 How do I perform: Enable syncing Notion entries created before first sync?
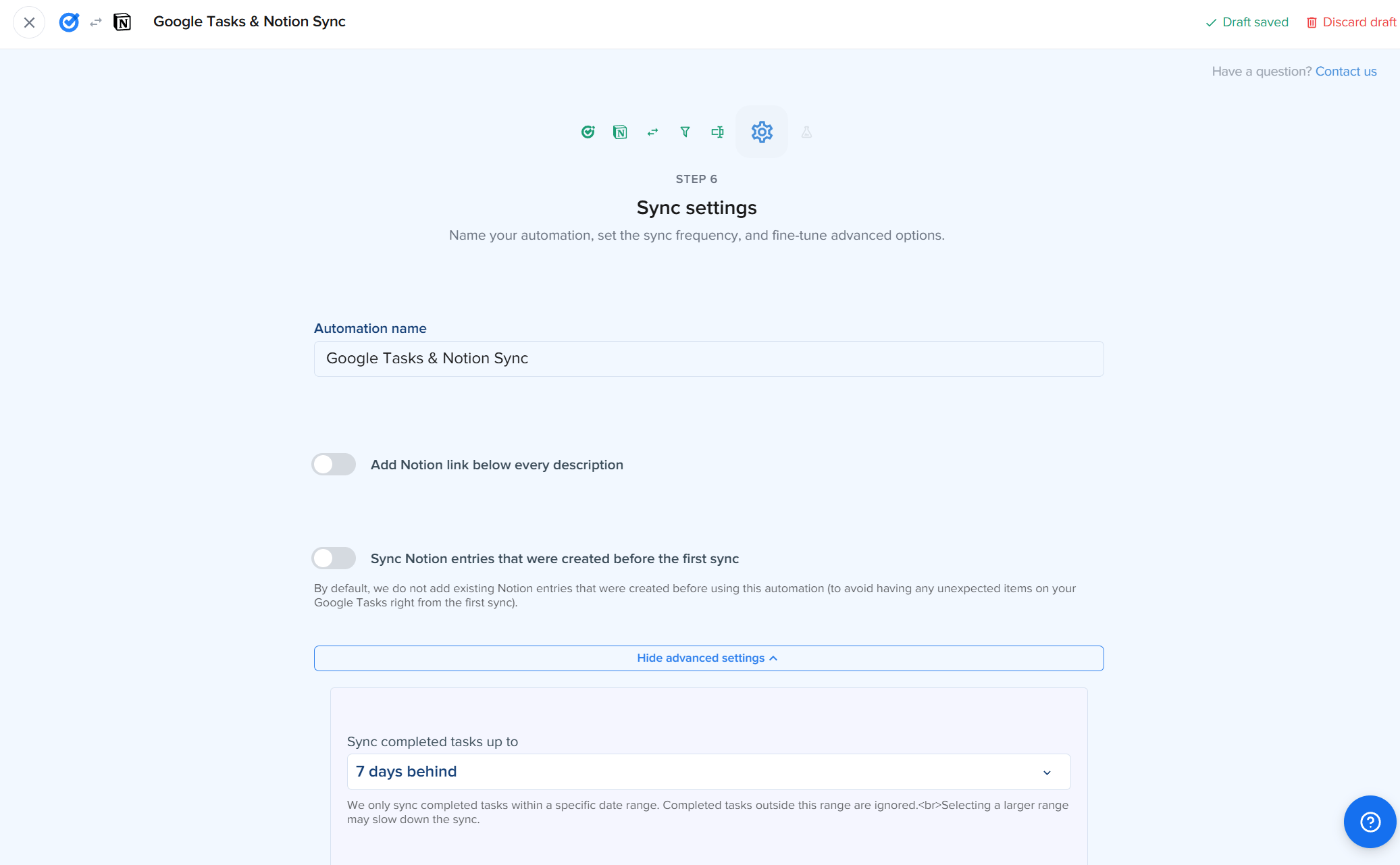click(334, 558)
